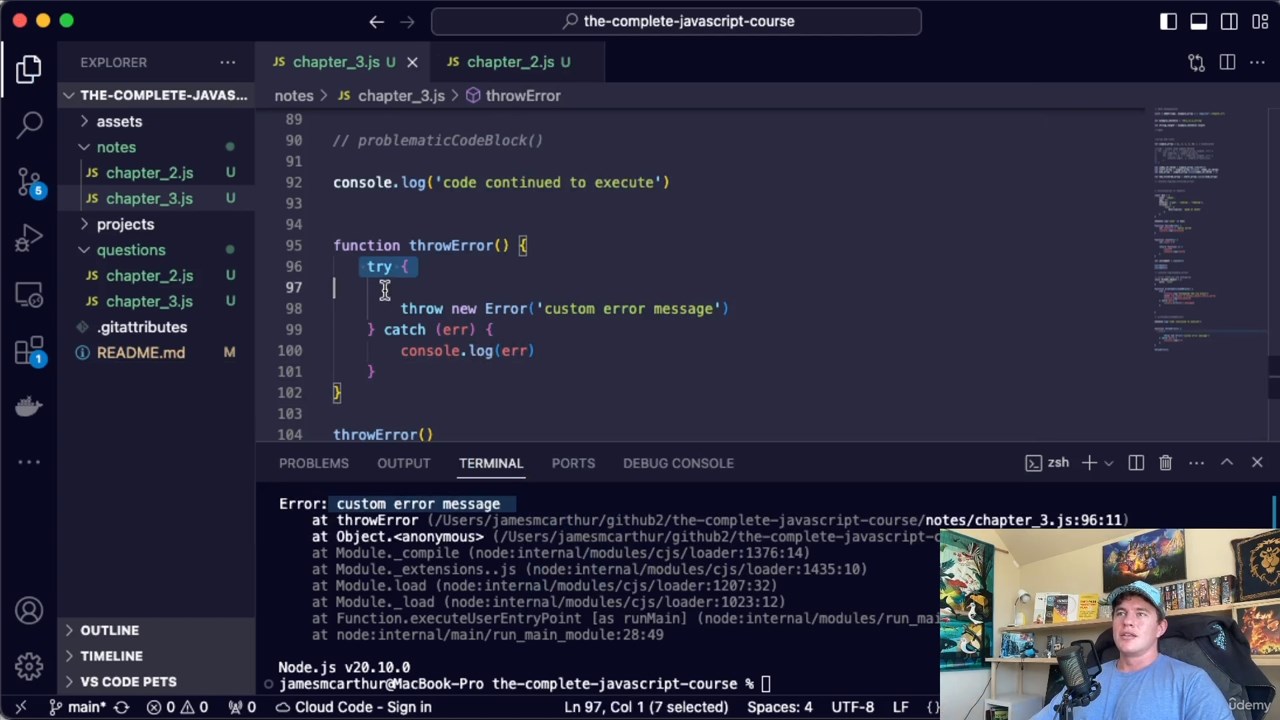Expand the OUTLINE section
The width and height of the screenshot is (1280, 720).
pos(155,630)
